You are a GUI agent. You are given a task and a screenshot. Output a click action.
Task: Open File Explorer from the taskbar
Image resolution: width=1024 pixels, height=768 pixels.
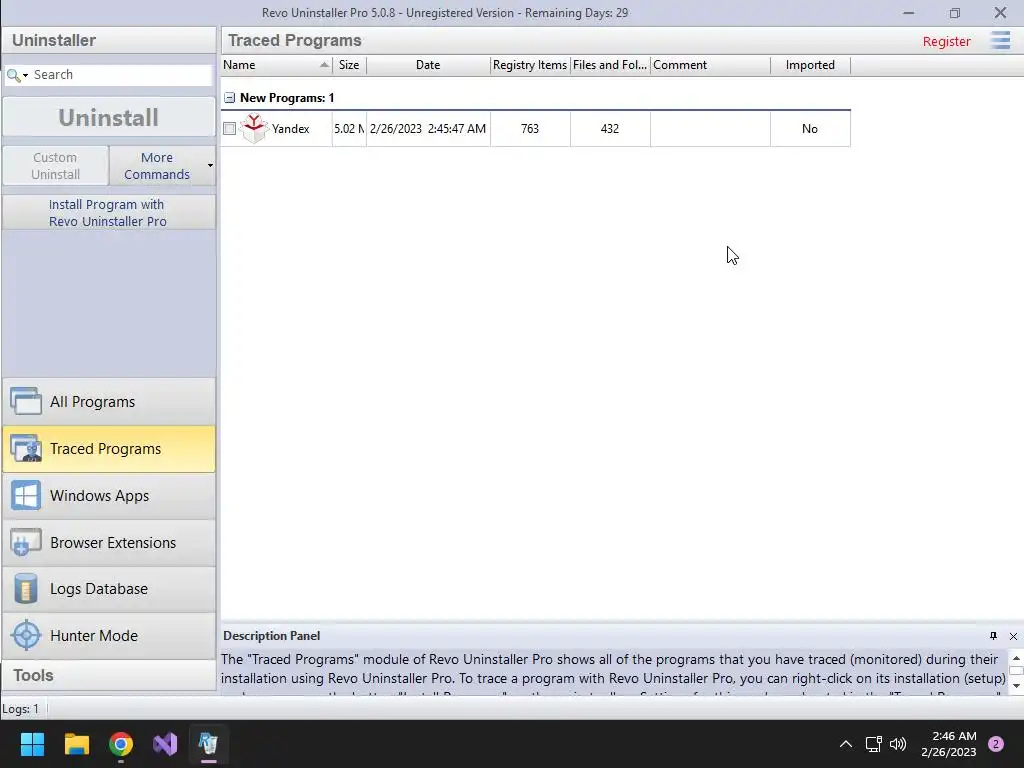point(76,744)
